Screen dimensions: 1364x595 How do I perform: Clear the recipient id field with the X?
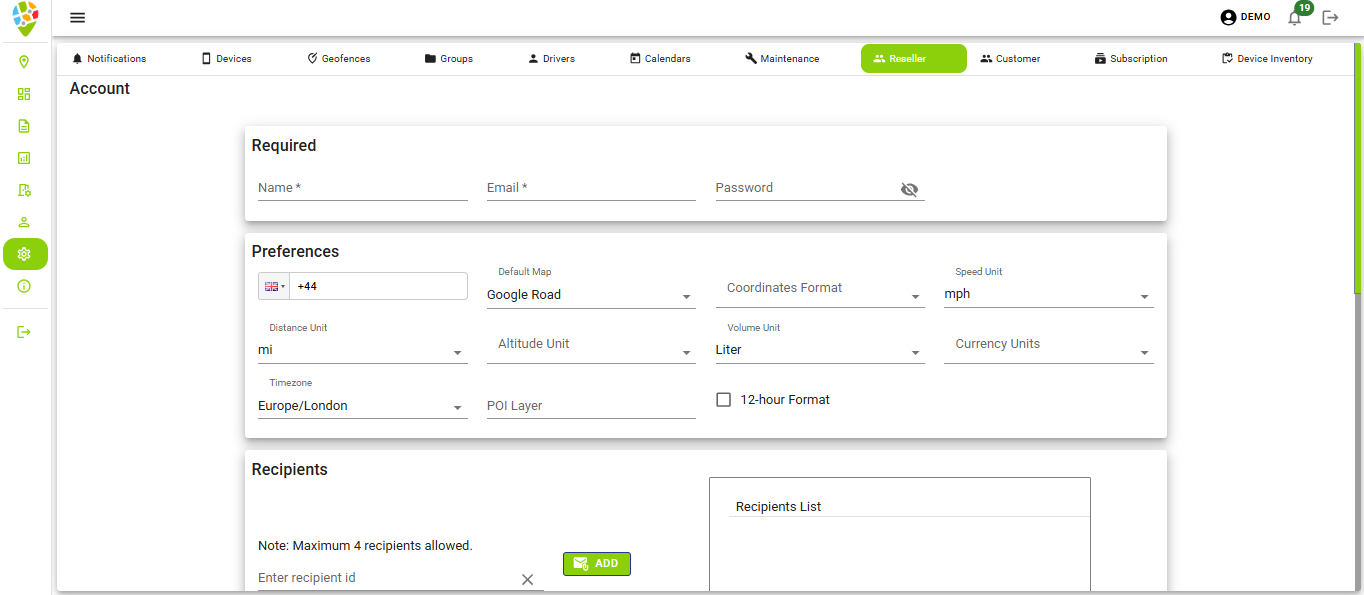coord(528,578)
